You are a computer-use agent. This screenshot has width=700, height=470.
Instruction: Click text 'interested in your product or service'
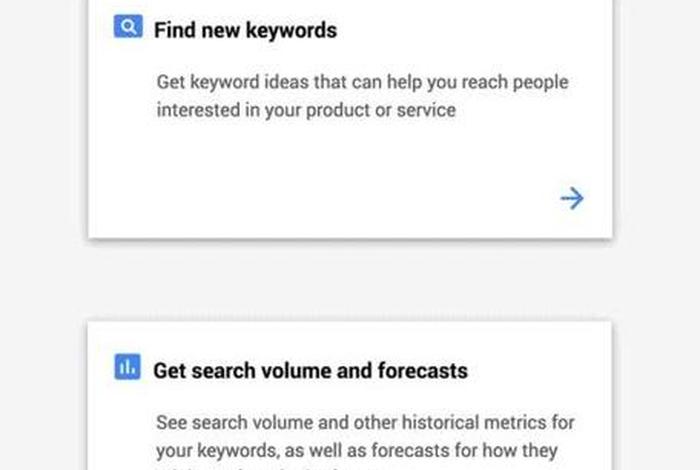tap(306, 110)
